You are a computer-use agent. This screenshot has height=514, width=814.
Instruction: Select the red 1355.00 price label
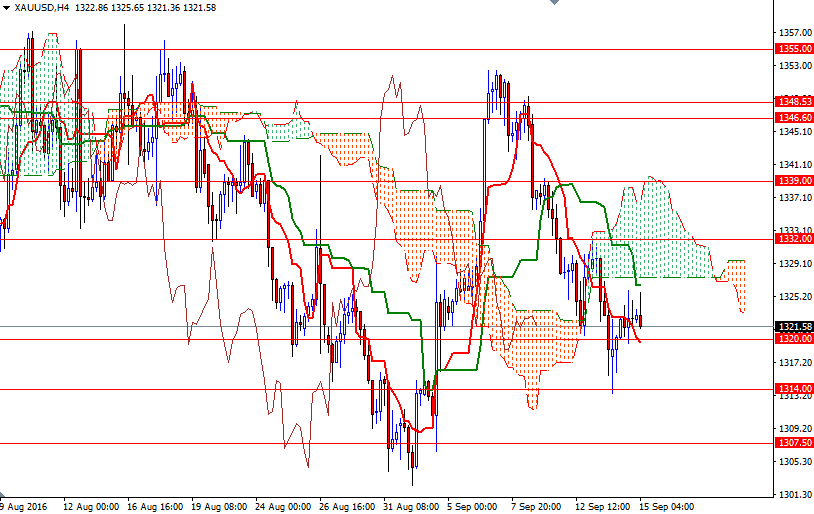(794, 49)
